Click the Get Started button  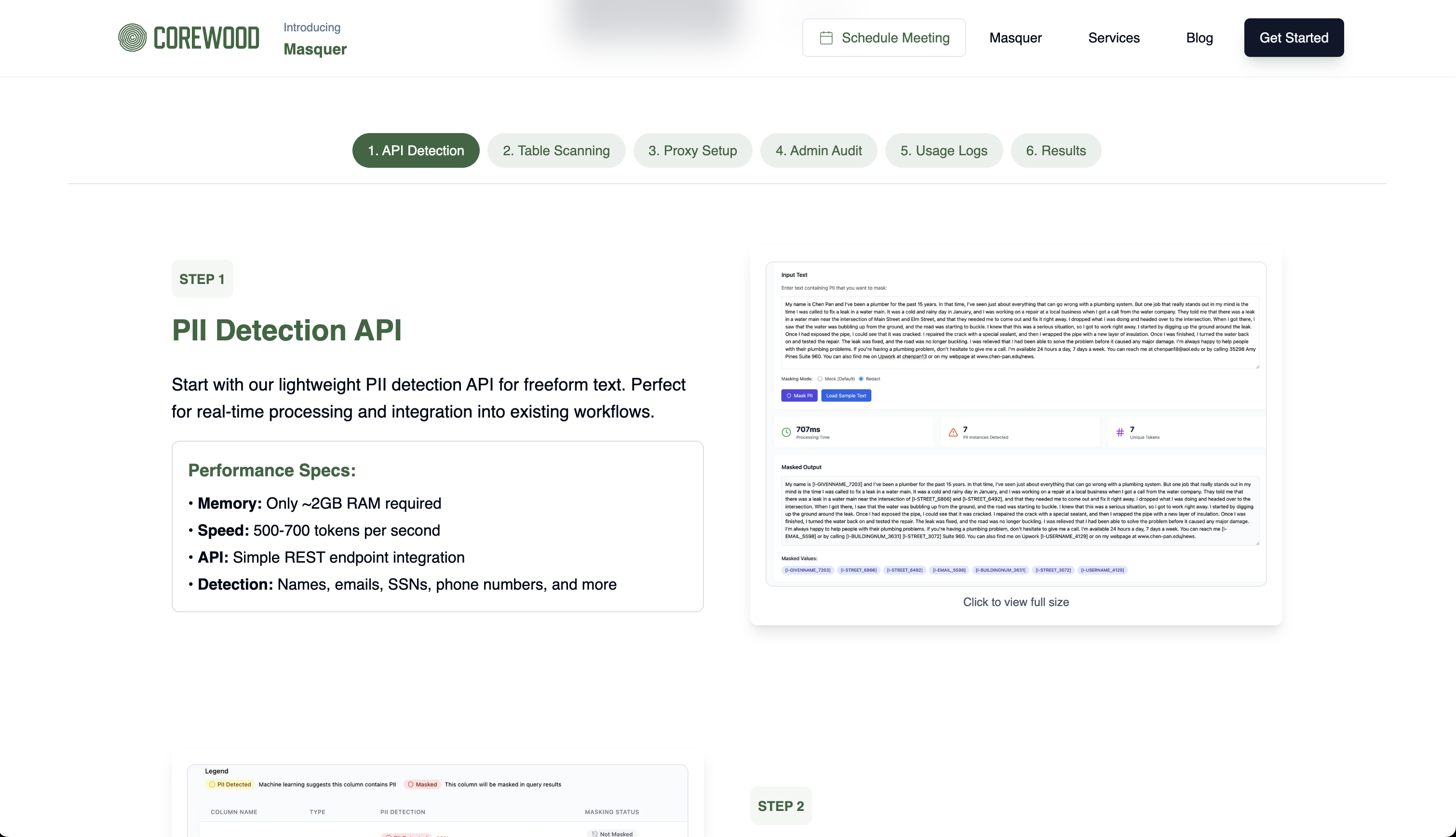tap(1294, 38)
